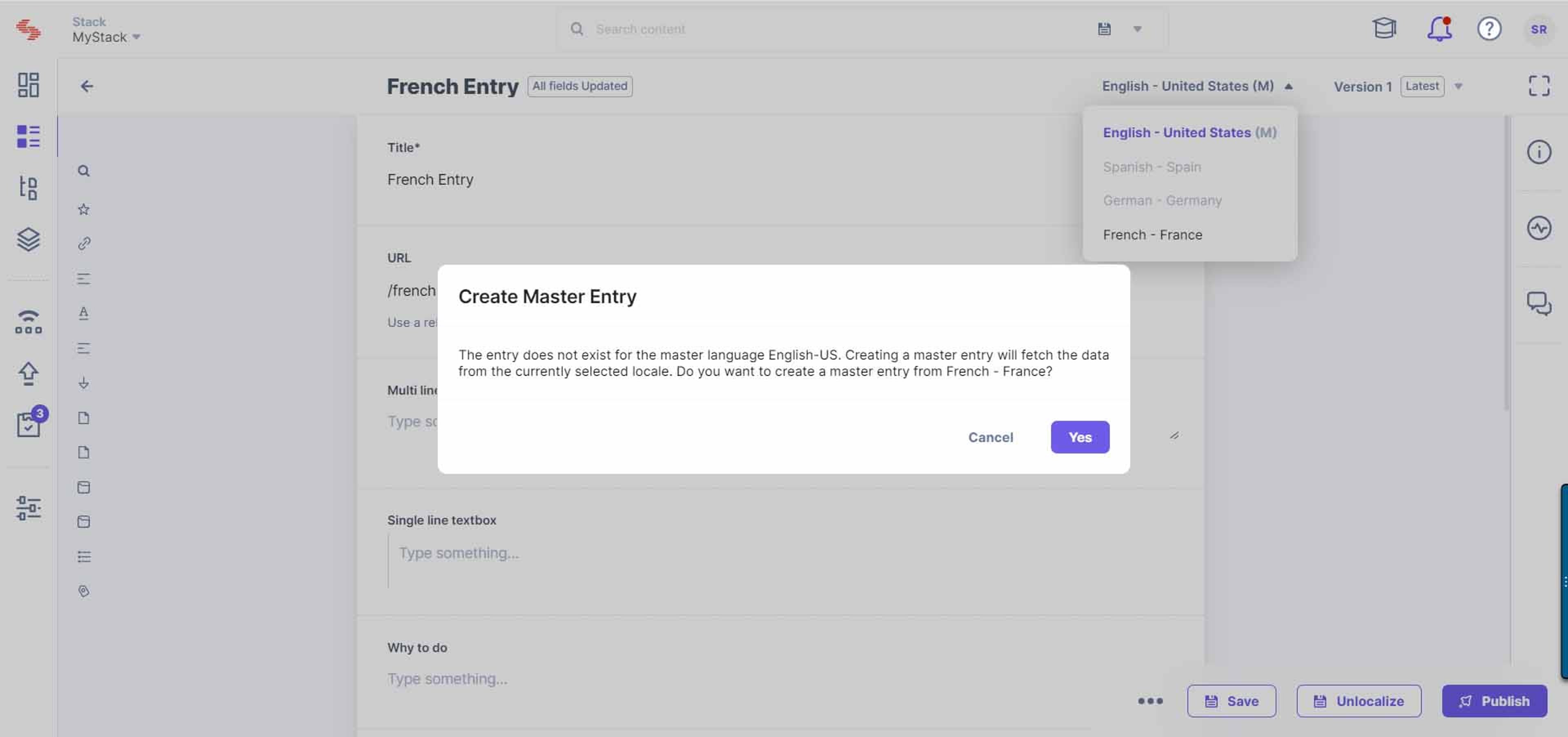
Task: Open the Releases upload-arrow icon
Action: pyautogui.click(x=28, y=373)
